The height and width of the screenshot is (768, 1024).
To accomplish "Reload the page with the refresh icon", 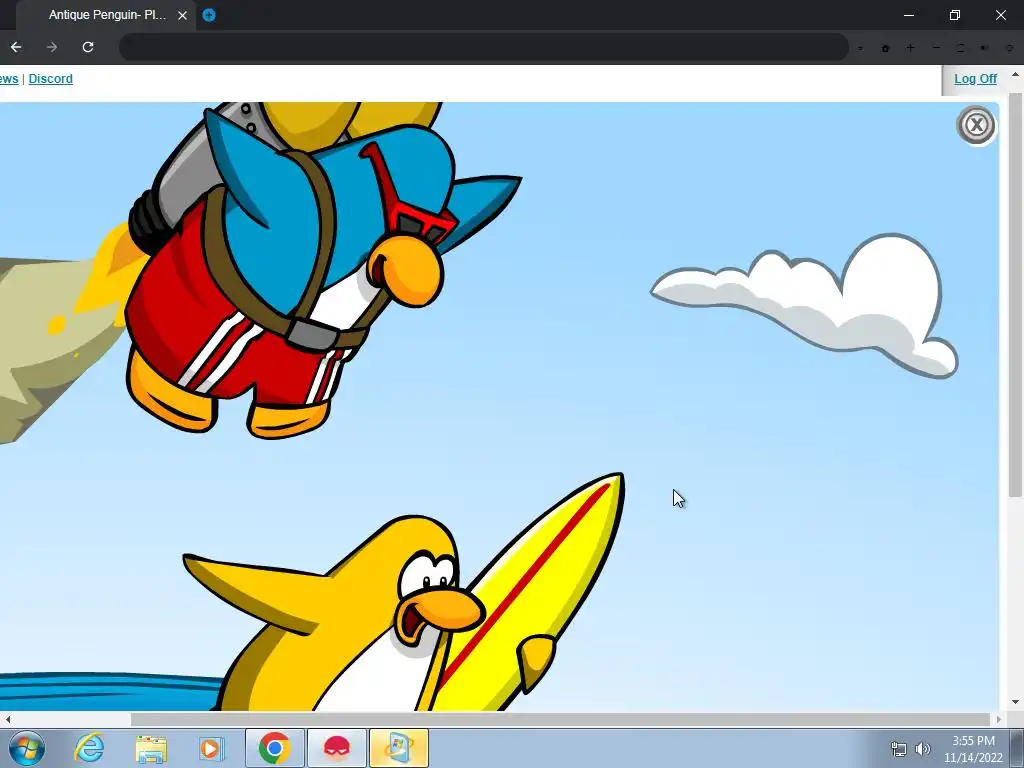I will (x=88, y=47).
